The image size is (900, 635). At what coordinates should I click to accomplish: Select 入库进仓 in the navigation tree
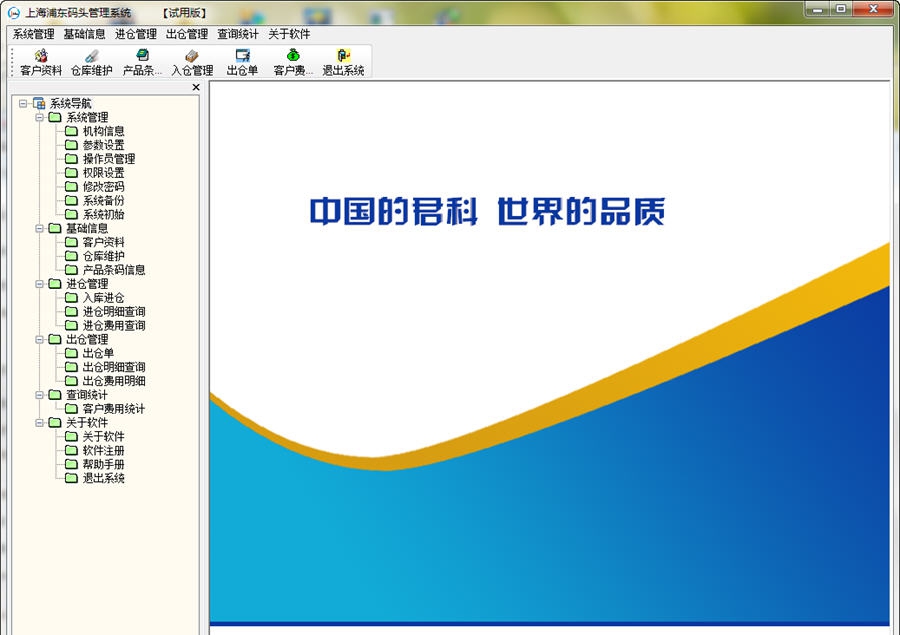(x=103, y=297)
